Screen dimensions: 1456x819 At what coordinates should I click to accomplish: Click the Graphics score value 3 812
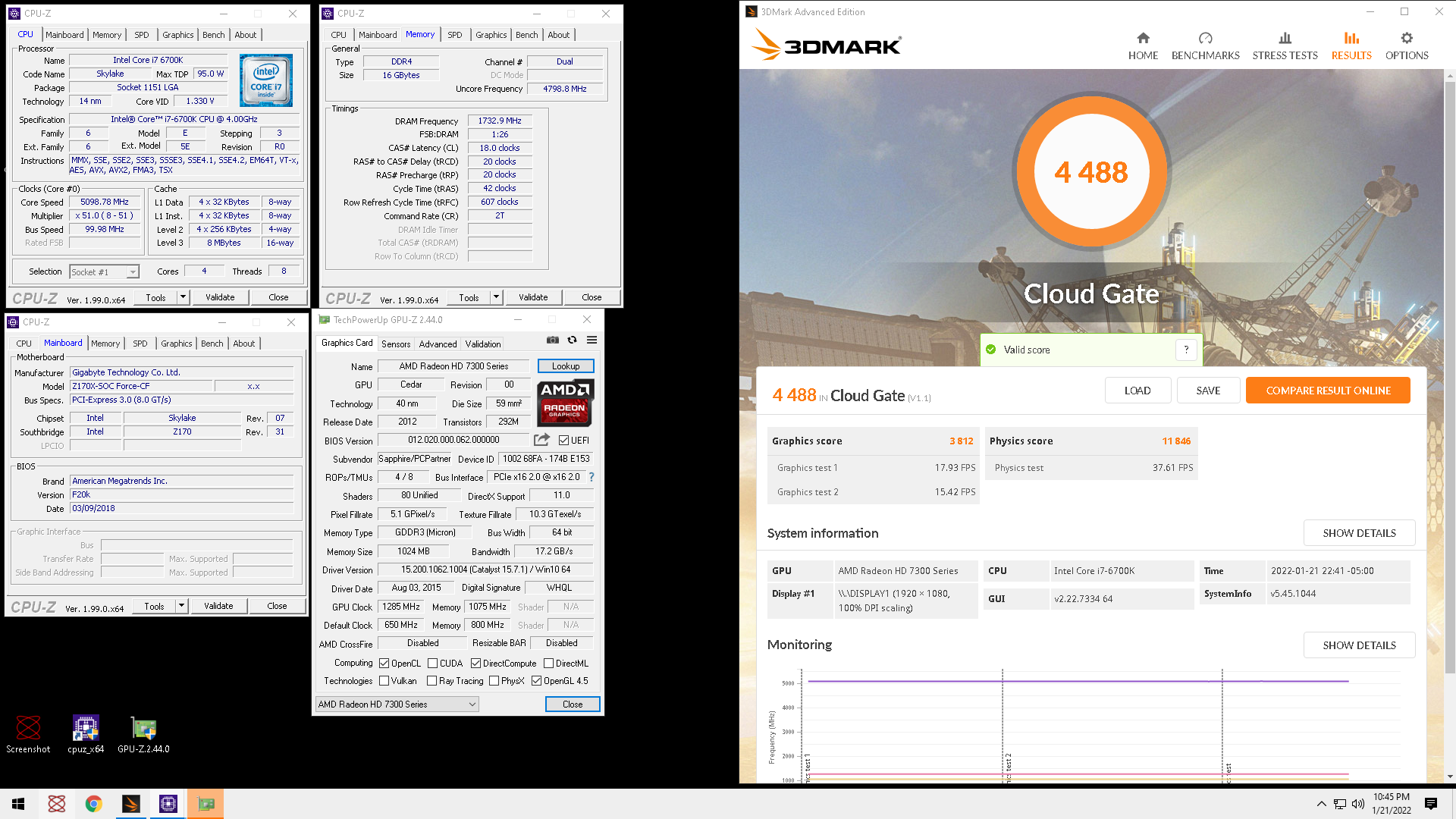point(961,441)
